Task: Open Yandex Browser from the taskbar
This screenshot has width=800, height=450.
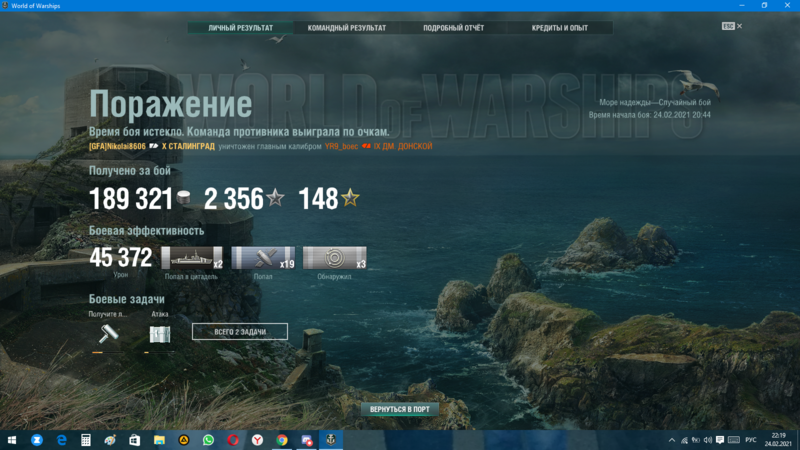Action: (257, 439)
